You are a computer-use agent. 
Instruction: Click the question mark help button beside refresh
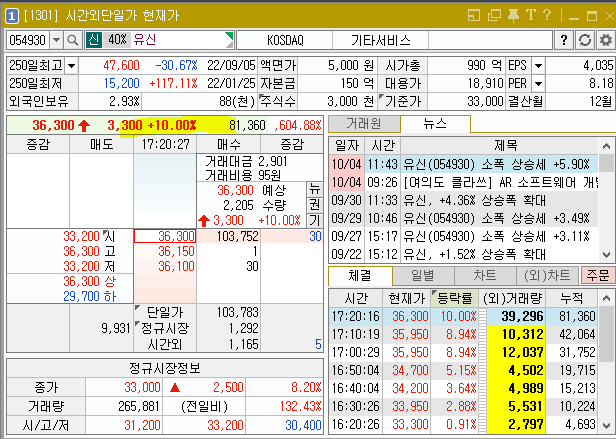click(x=564, y=40)
